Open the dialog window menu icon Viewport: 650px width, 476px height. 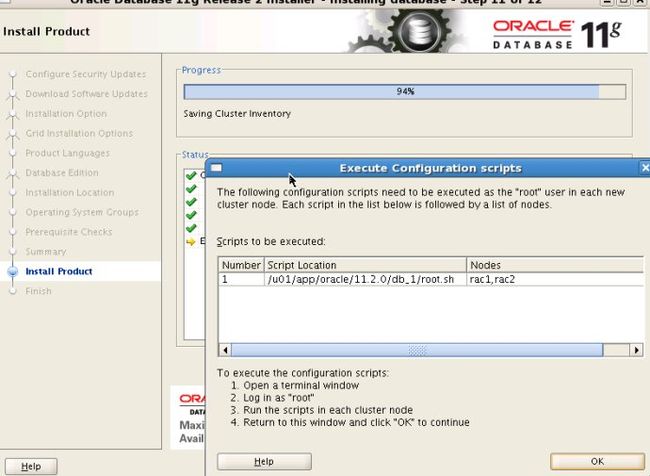coord(216,168)
